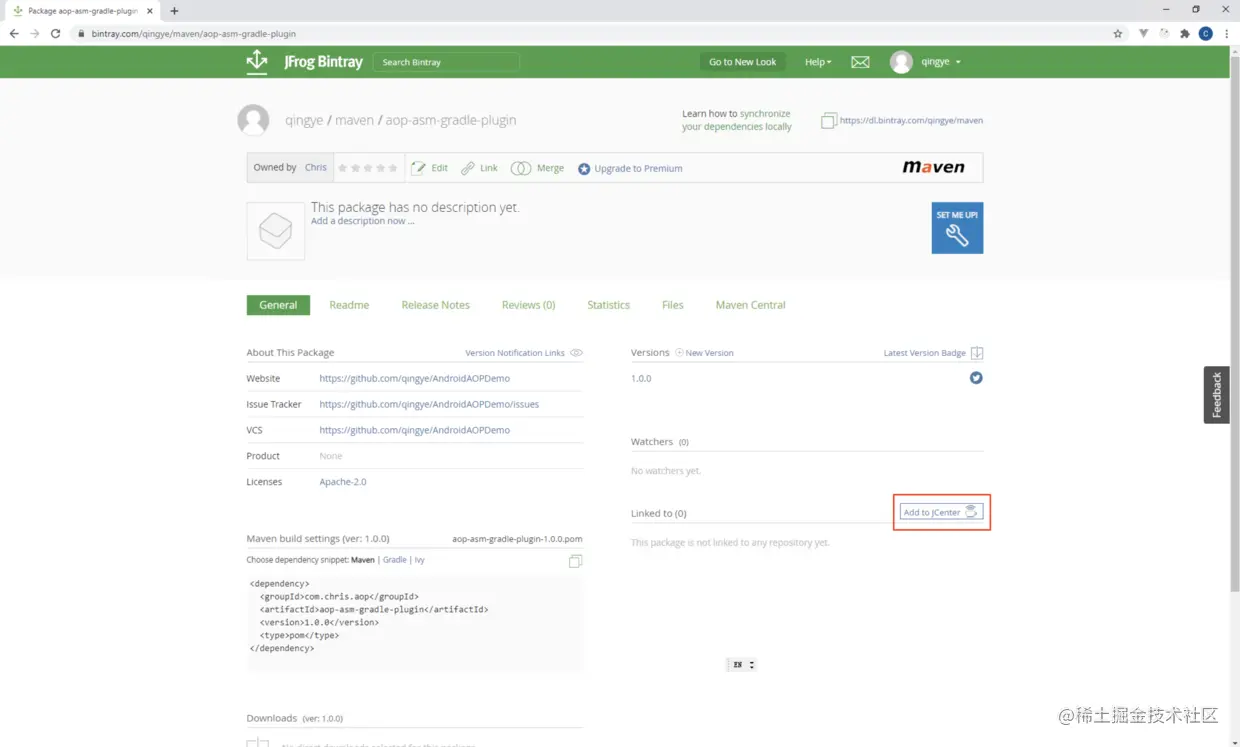Click the Latest Version Badge download icon

977,353
